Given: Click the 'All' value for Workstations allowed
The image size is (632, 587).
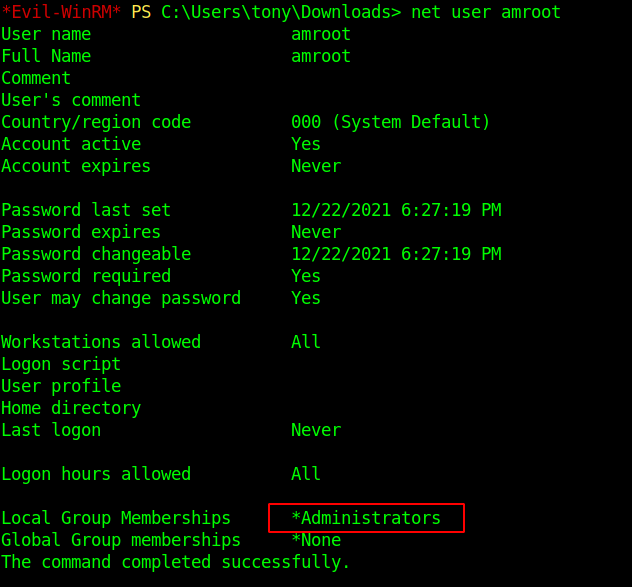Looking at the screenshot, I should point(306,342).
